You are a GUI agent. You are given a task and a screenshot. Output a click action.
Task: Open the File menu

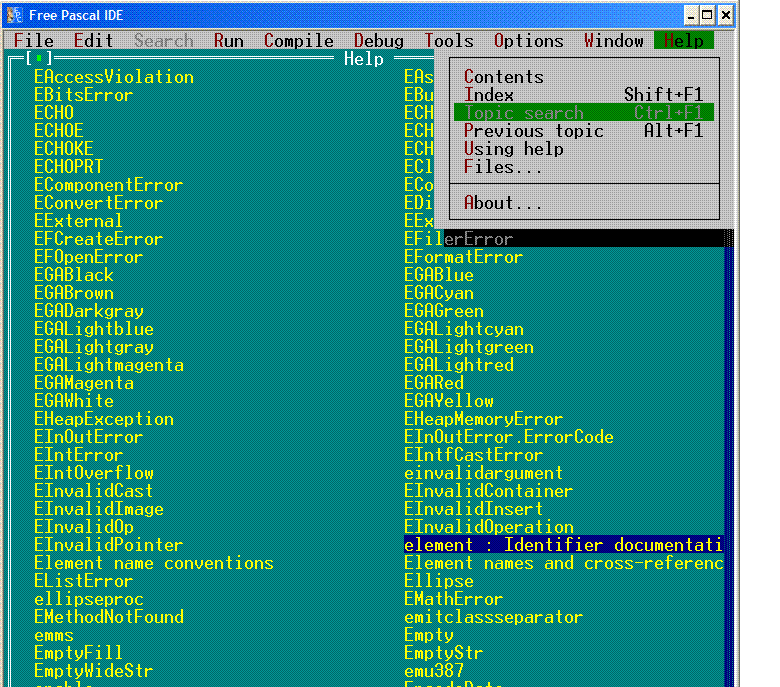coord(34,41)
